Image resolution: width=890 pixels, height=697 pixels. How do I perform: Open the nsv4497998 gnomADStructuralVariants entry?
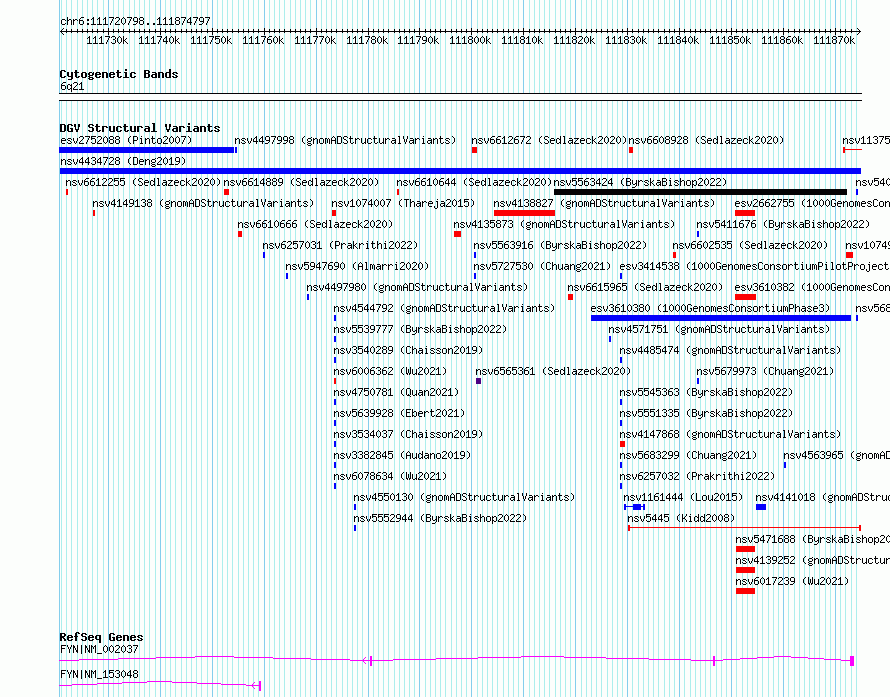pos(345,140)
